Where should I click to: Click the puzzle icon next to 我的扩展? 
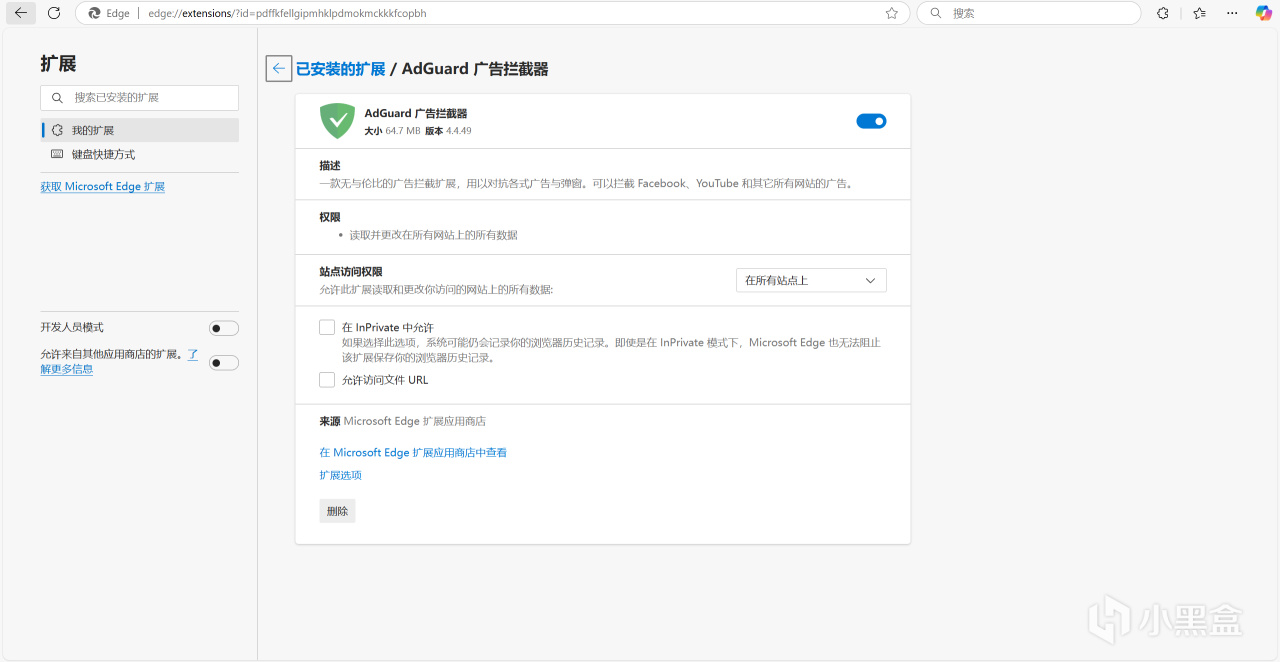pos(57,130)
